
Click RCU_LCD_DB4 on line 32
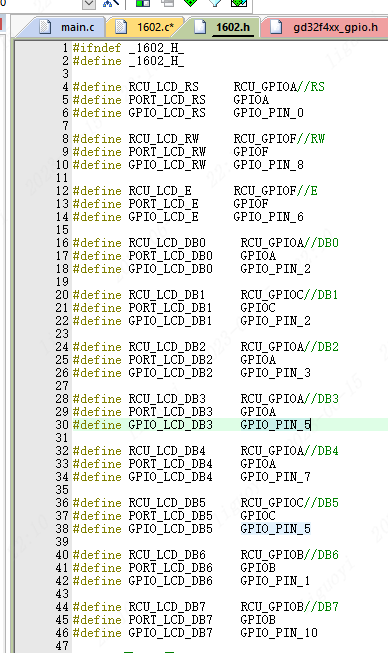167,451
